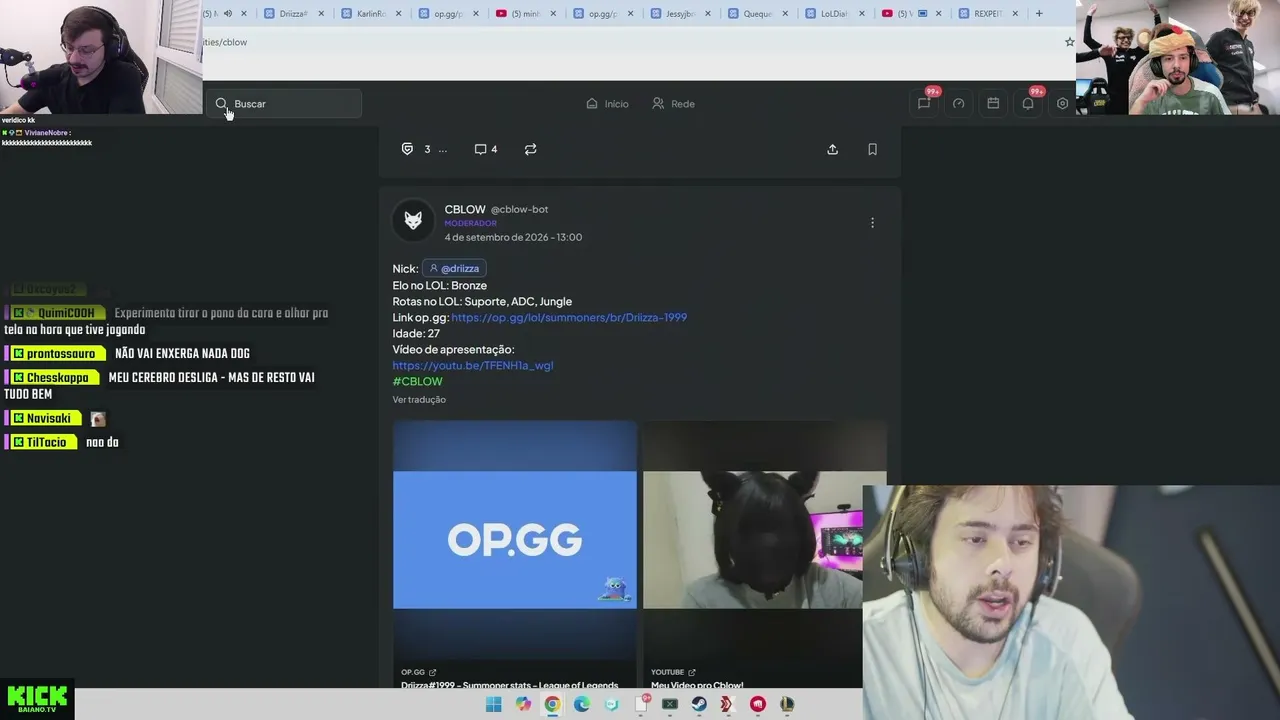
Task: Open Steam from the taskbar
Action: click(699, 704)
